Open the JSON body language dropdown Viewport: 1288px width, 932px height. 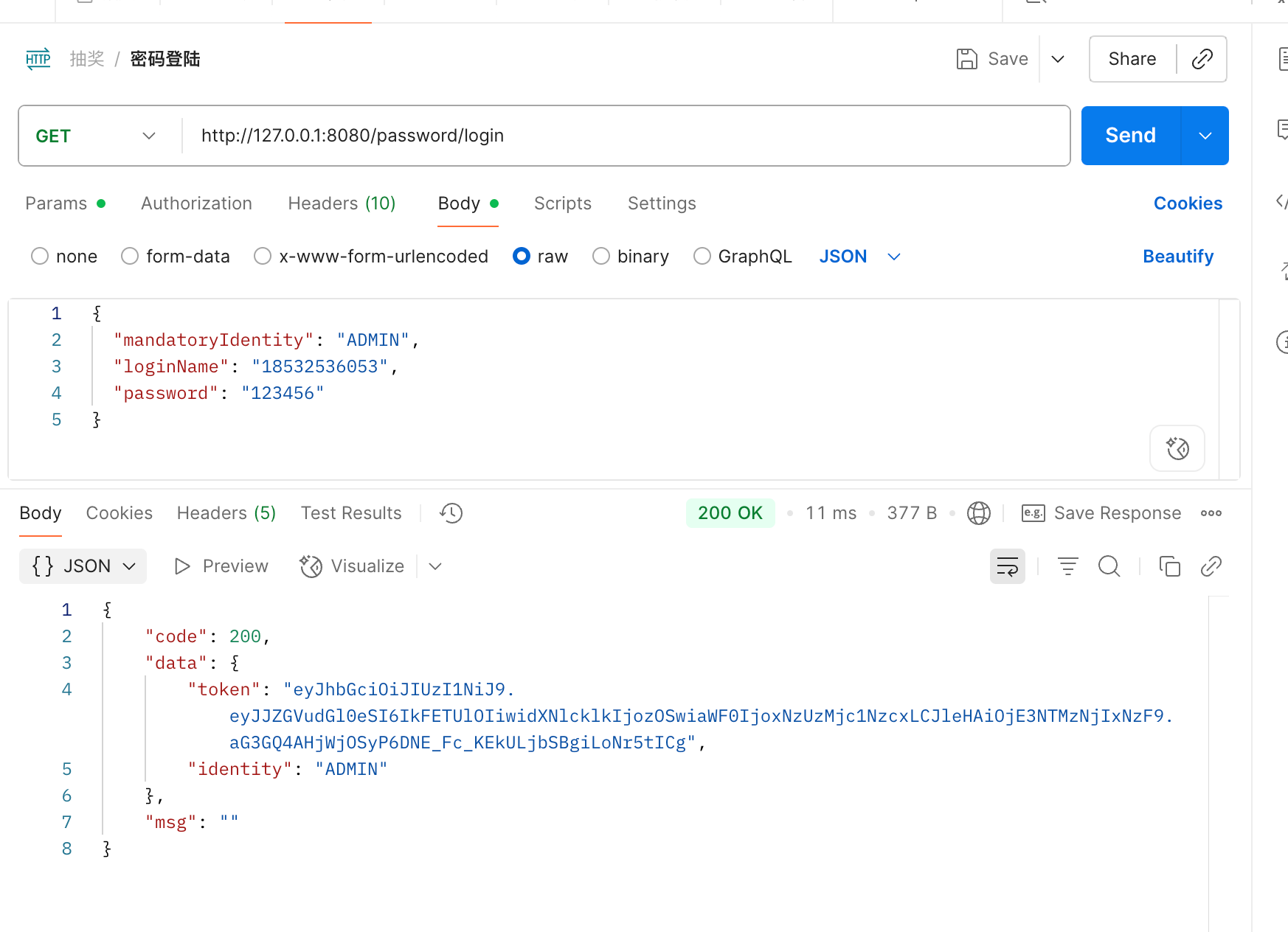coord(860,257)
